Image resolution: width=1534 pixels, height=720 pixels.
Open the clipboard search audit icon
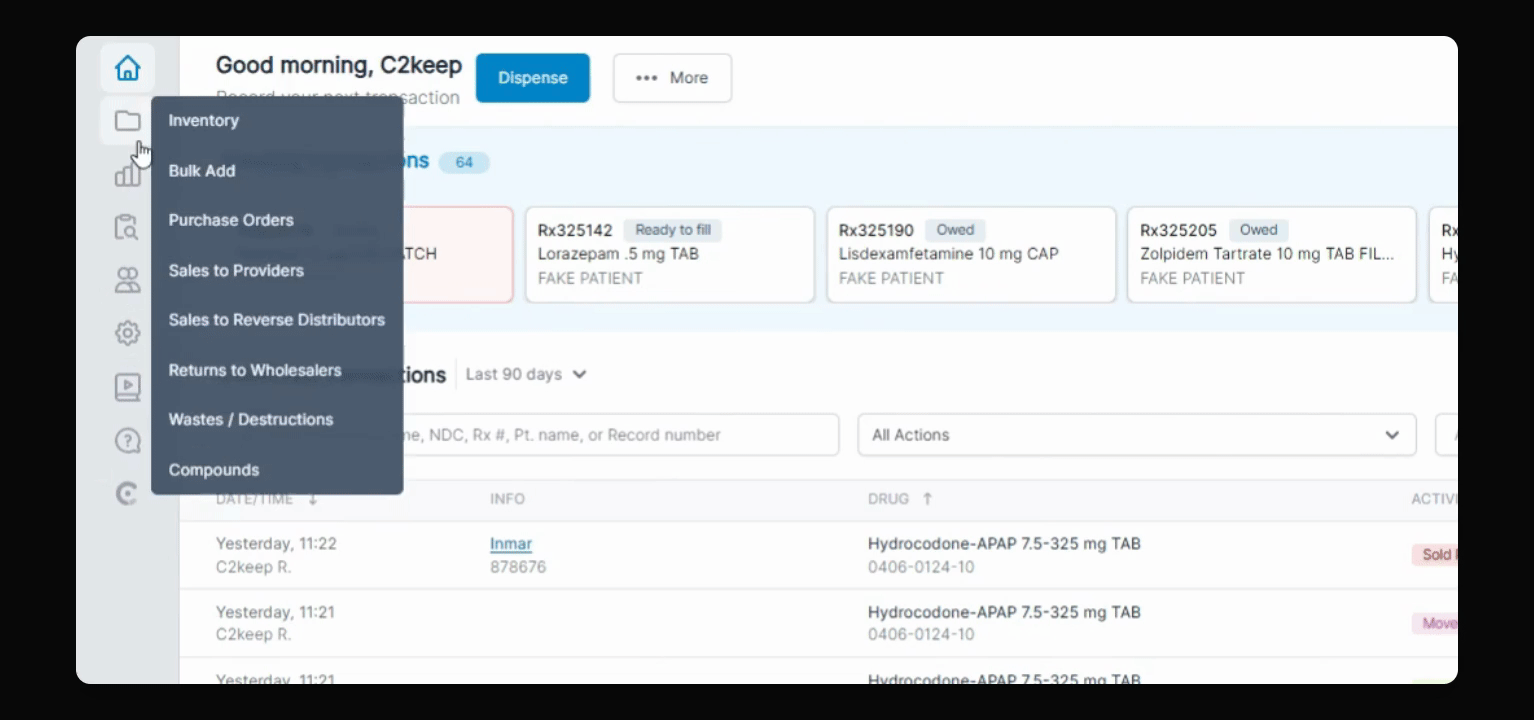click(127, 227)
